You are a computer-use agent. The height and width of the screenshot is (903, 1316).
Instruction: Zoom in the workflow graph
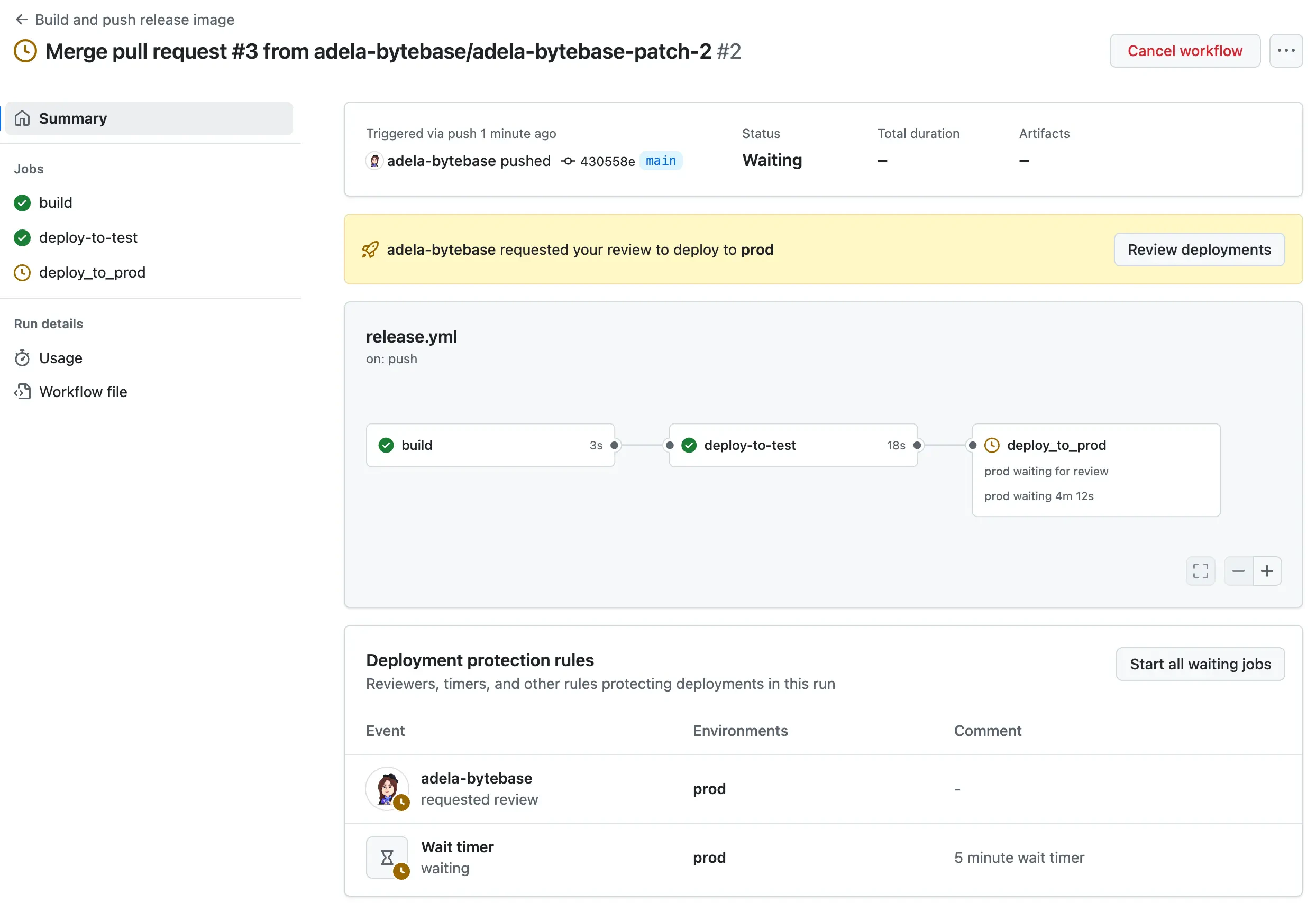[x=1267, y=570]
